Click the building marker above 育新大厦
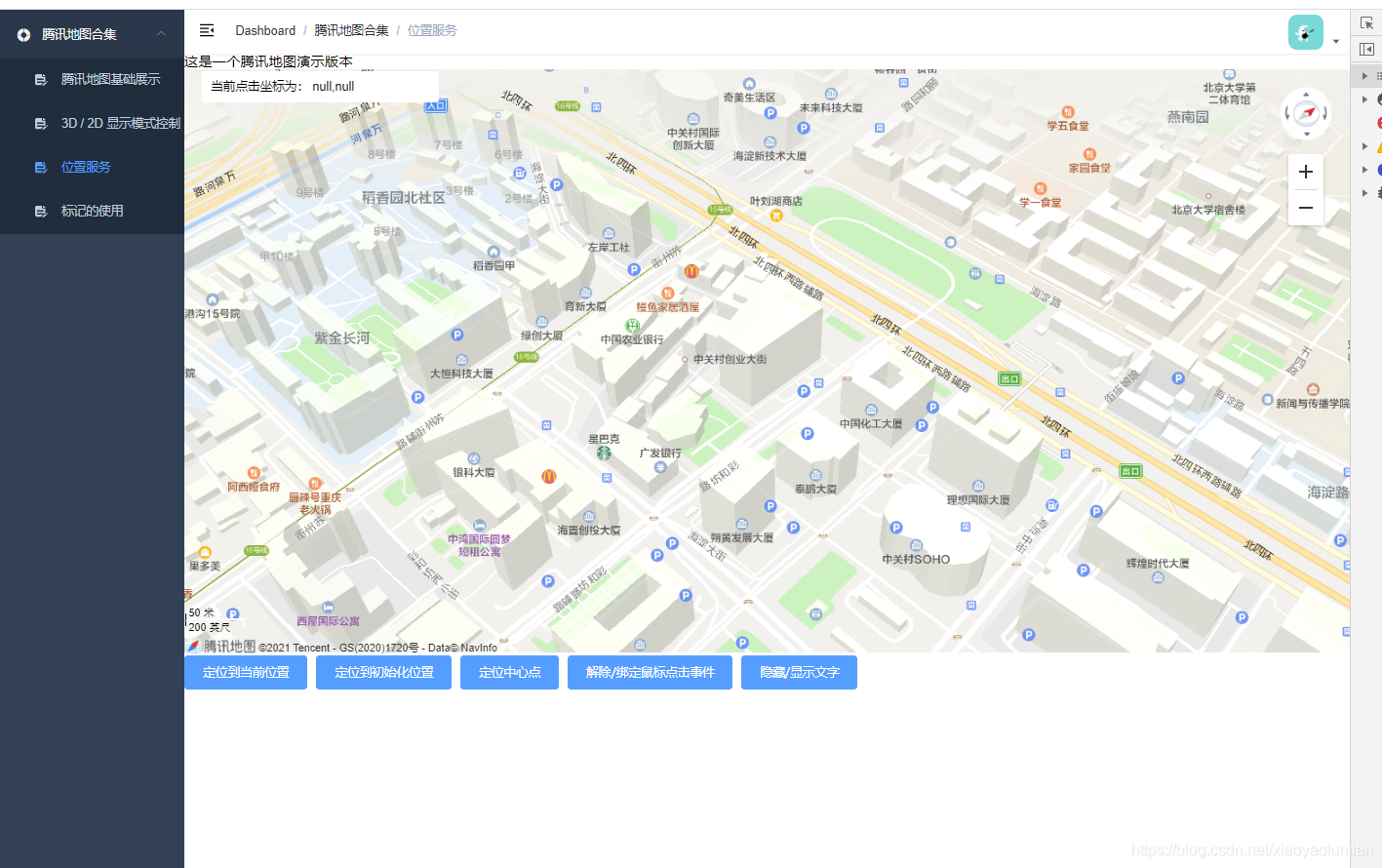This screenshot has width=1382, height=868. tap(585, 293)
